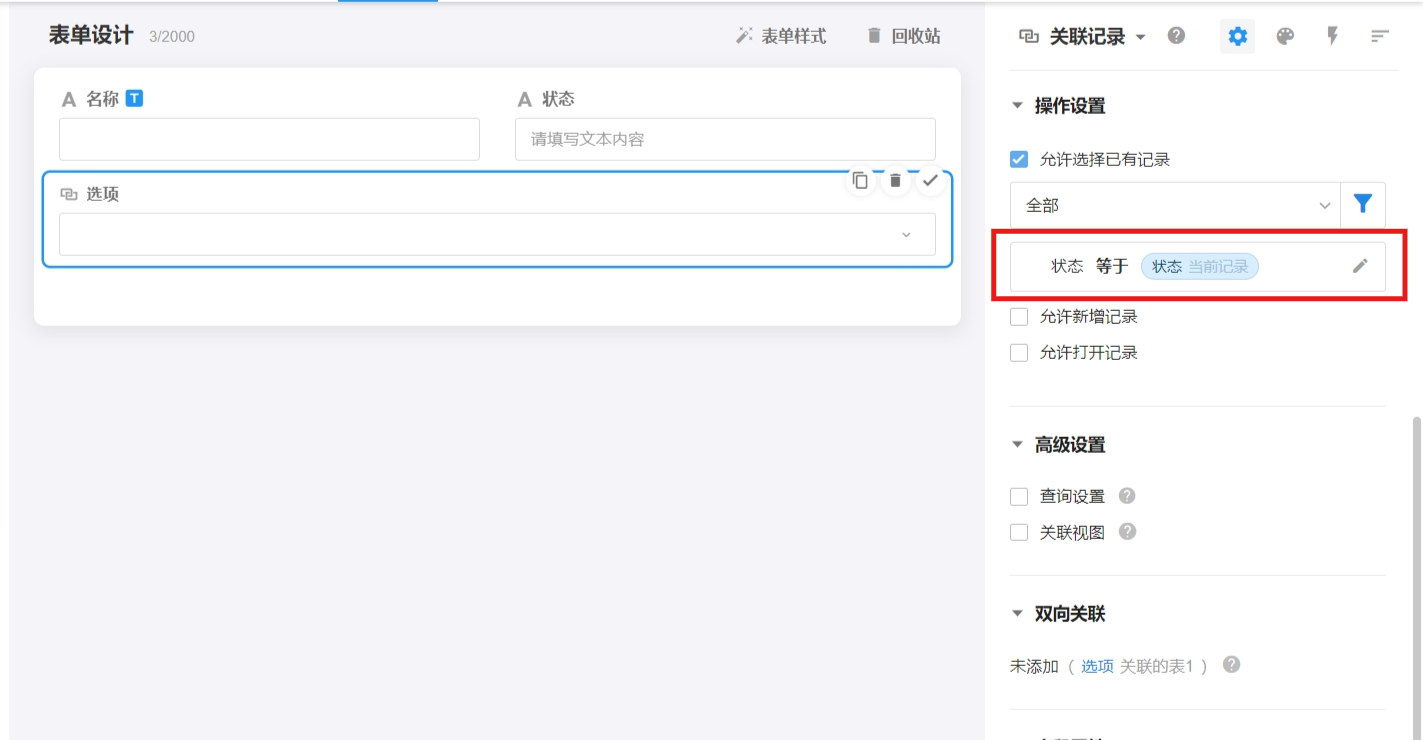Open the 回收站 recycle bin

[903, 37]
